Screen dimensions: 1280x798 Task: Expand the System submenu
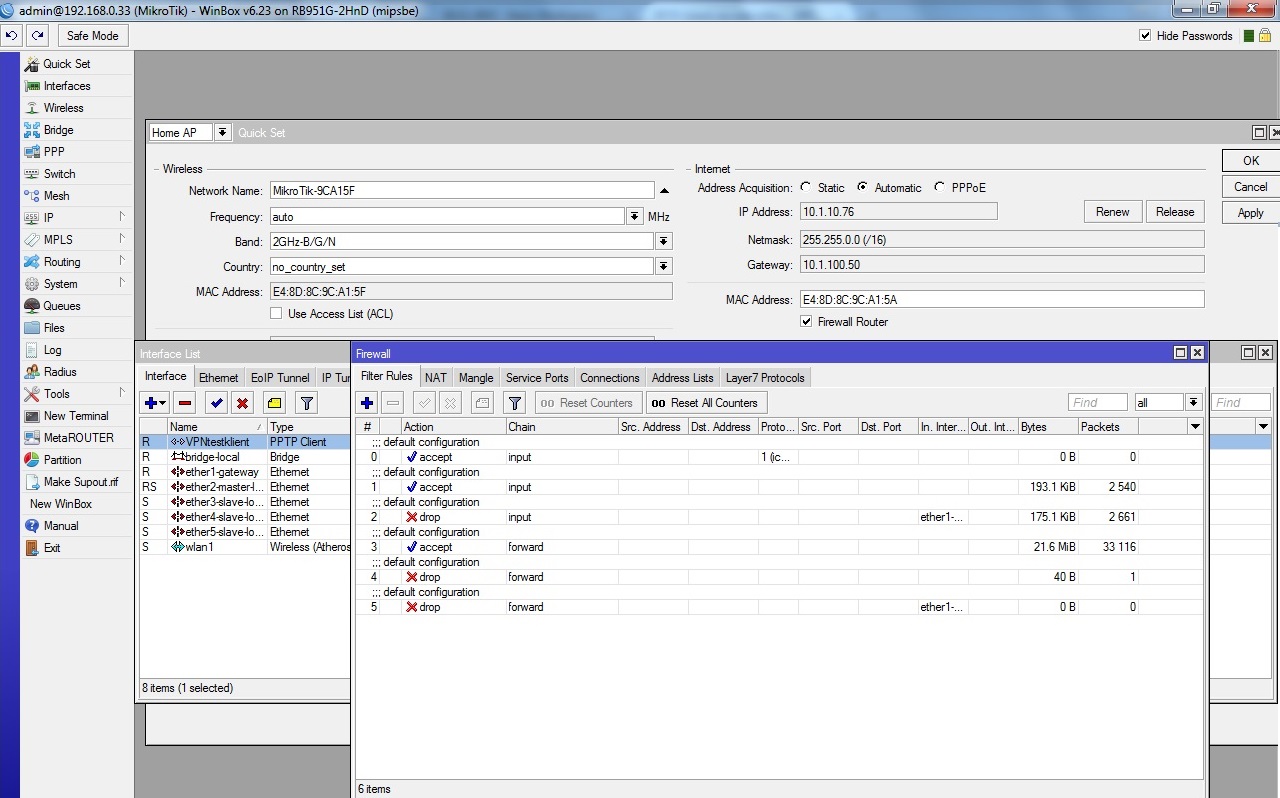(76, 284)
